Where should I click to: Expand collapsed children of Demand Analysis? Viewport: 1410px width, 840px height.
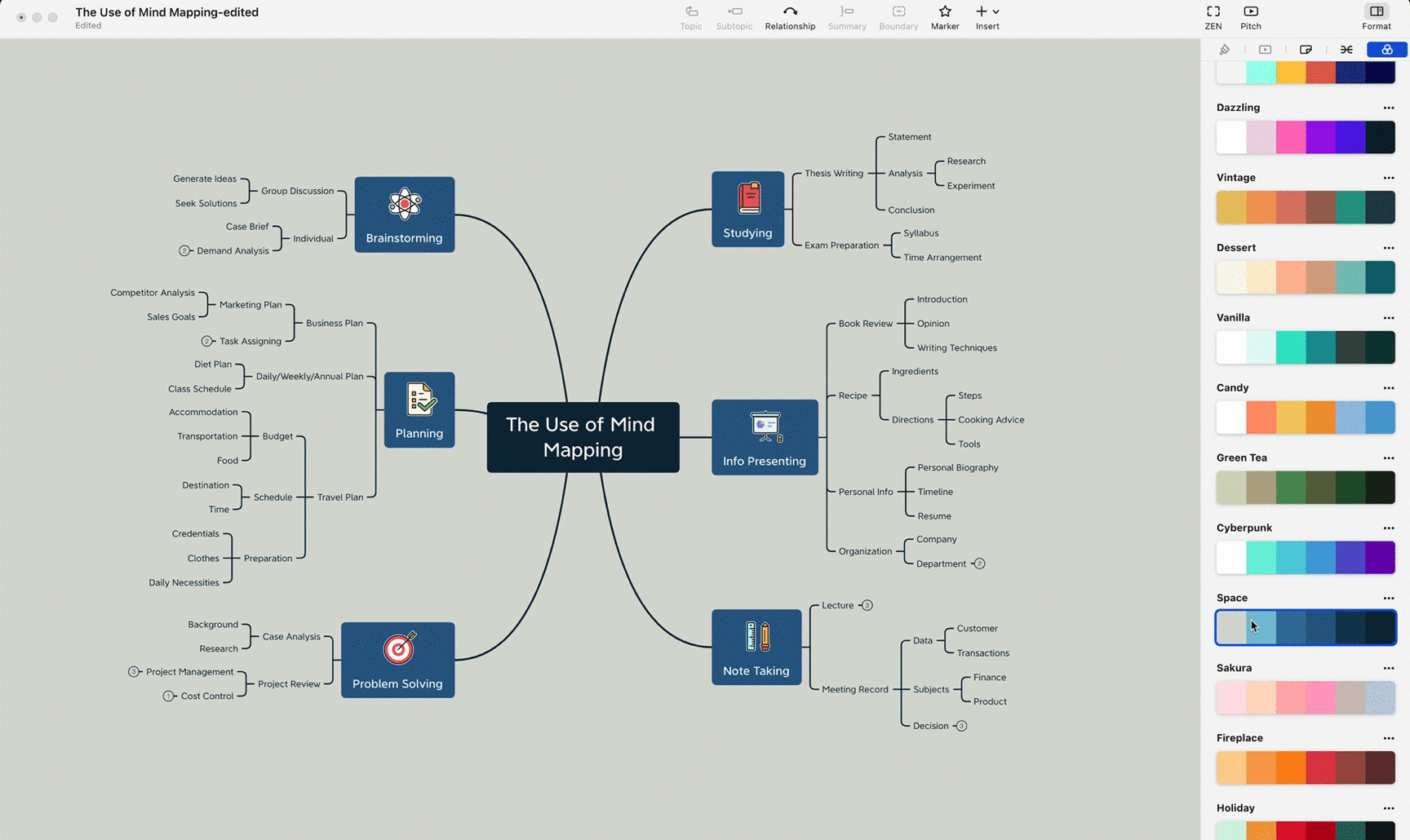pos(184,250)
